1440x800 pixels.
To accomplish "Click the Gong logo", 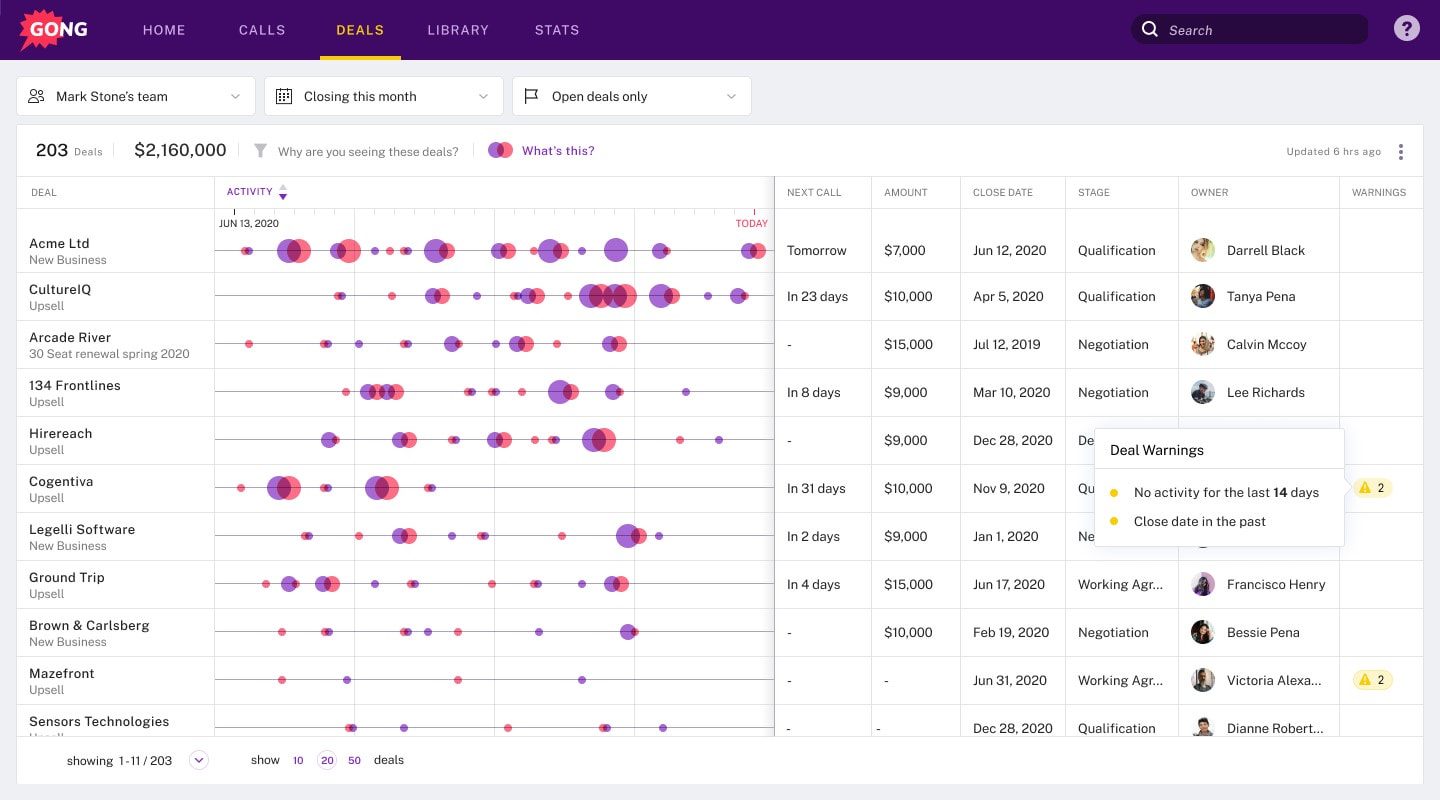I will click(53, 29).
